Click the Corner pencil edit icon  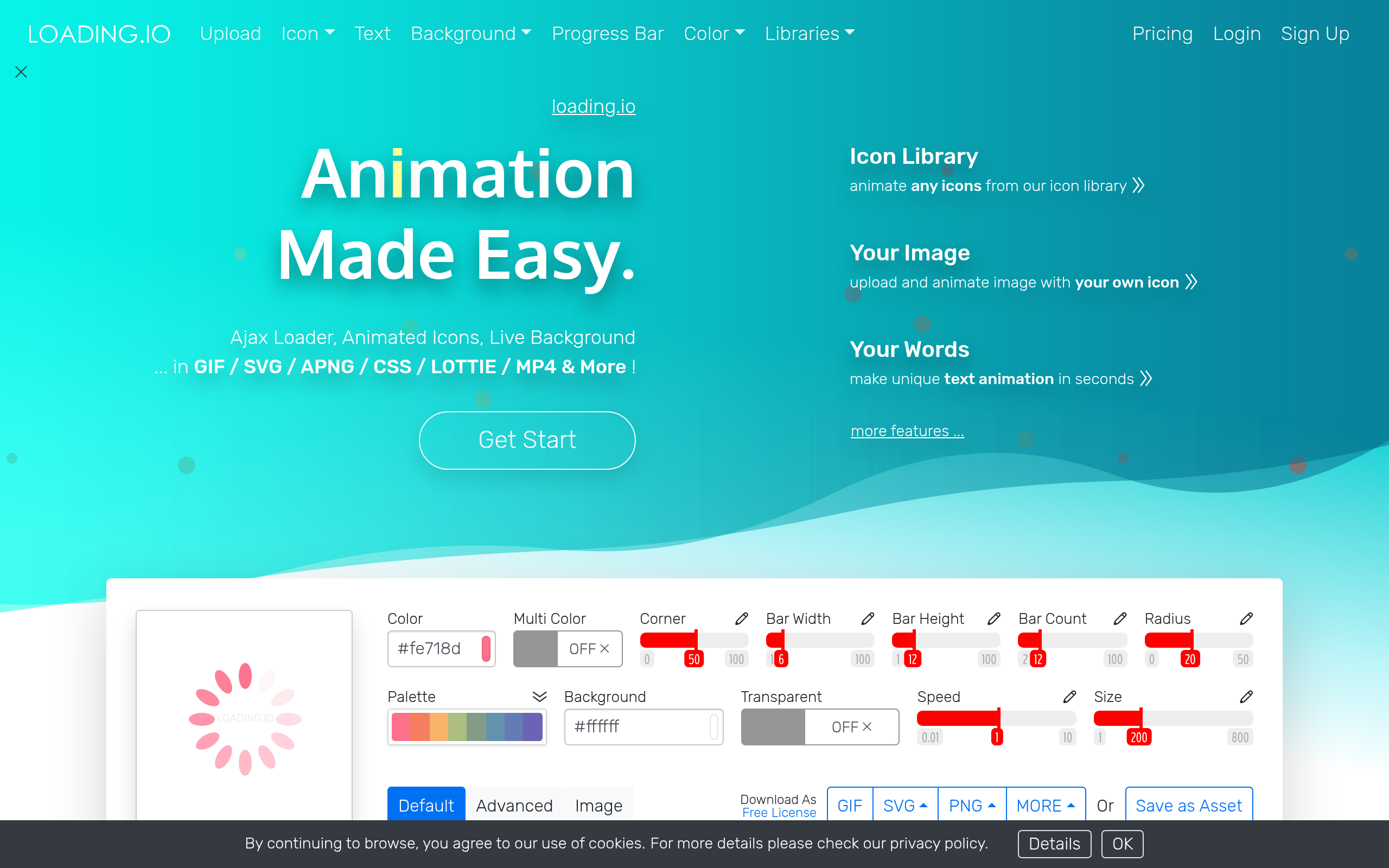[x=742, y=618]
